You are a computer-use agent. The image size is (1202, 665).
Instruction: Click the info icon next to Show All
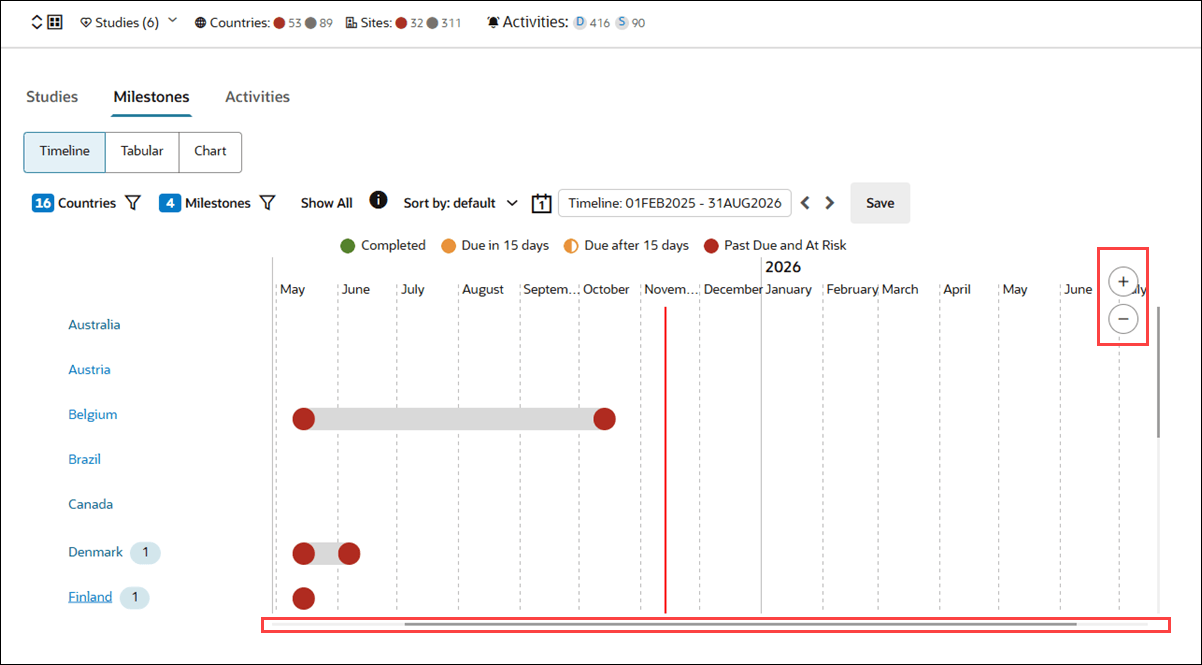point(378,200)
